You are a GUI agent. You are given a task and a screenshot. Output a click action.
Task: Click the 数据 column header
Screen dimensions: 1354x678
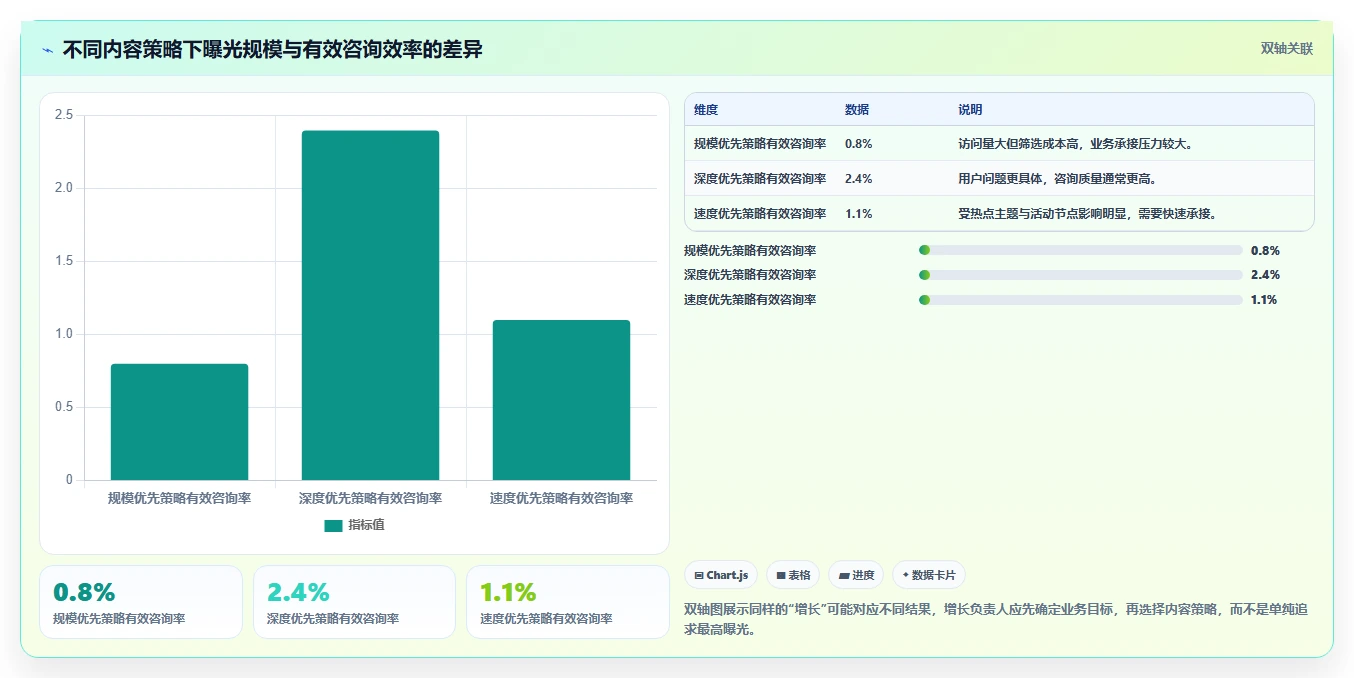[857, 110]
